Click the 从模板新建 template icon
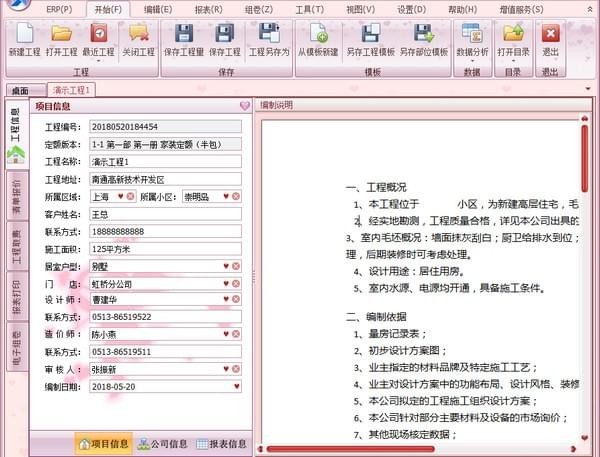Screen dimensions: 600x457 coord(319,33)
